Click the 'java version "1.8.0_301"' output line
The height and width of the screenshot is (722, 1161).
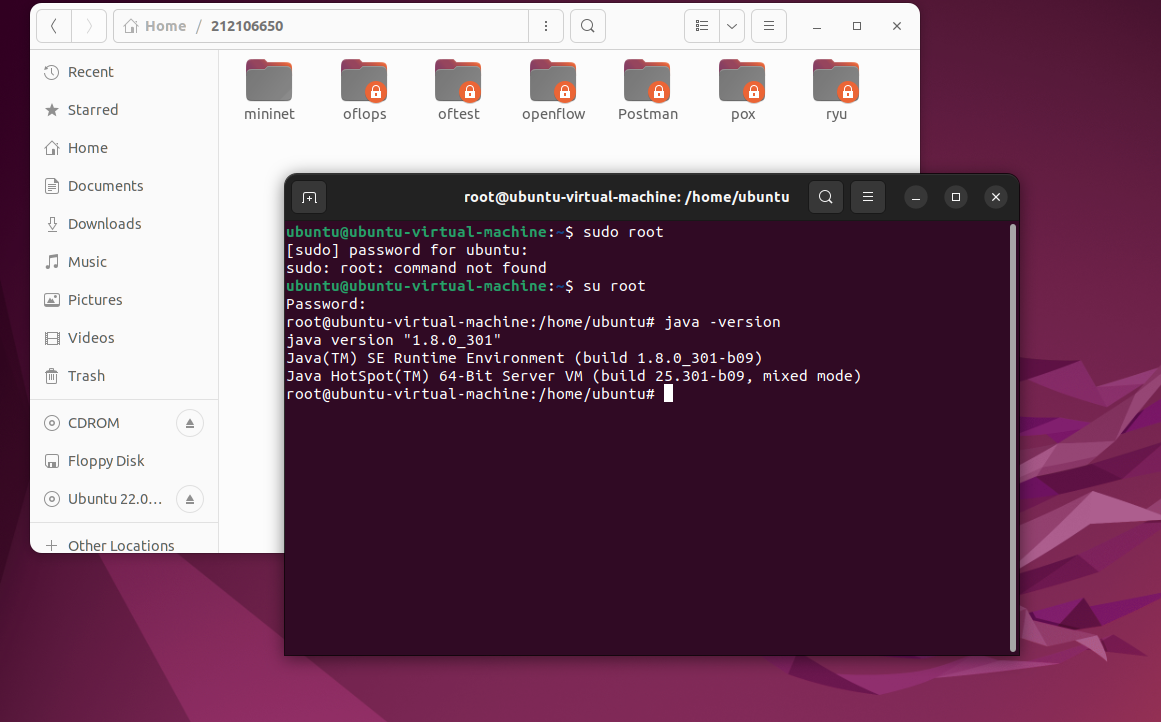393,340
